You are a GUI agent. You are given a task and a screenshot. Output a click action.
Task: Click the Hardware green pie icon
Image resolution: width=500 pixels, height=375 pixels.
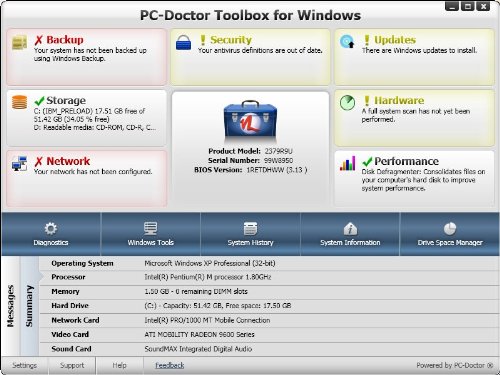(347, 103)
